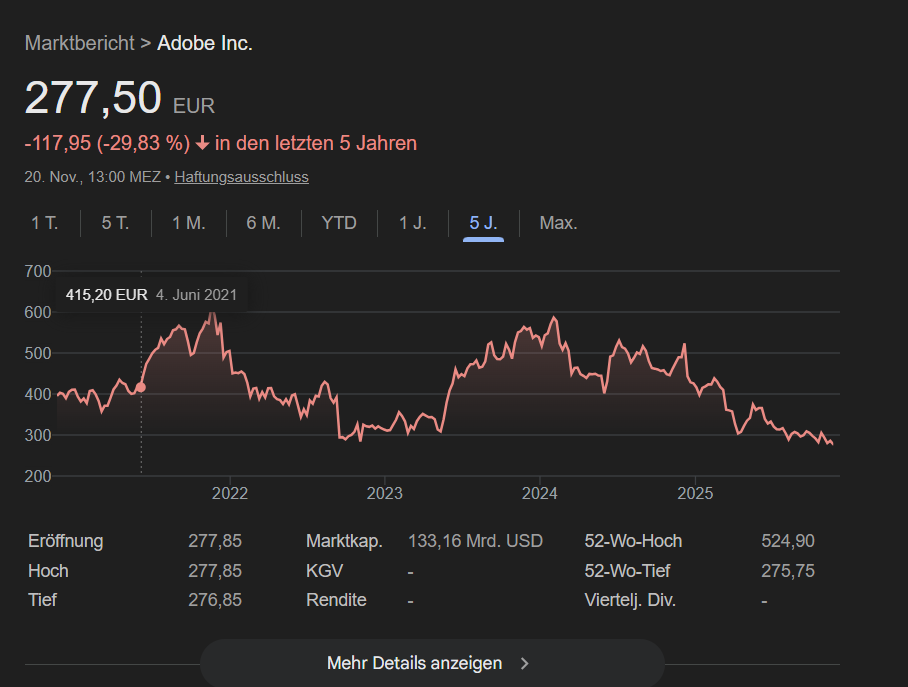This screenshot has height=687, width=908.
Task: Click the EUR currency label beside price
Action: 194,106
